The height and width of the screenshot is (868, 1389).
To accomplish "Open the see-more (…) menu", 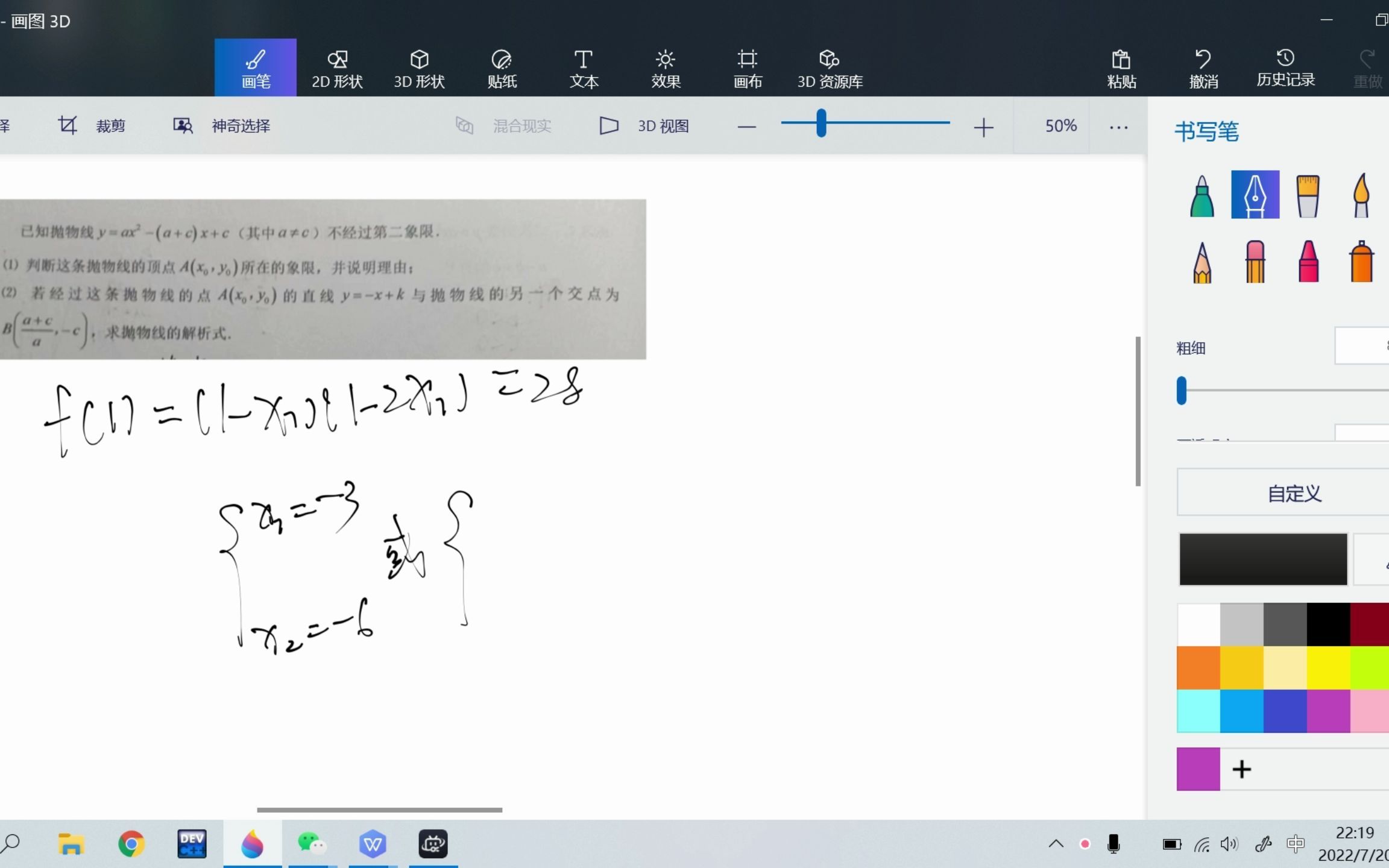I will coord(1118,125).
